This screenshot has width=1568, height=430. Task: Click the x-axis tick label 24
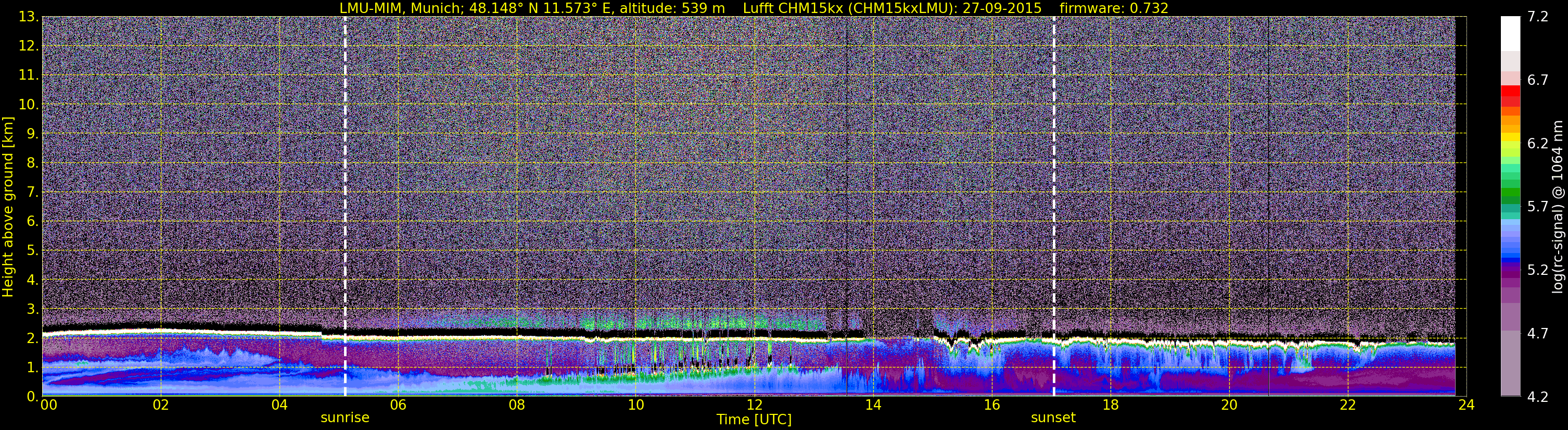tap(1467, 405)
